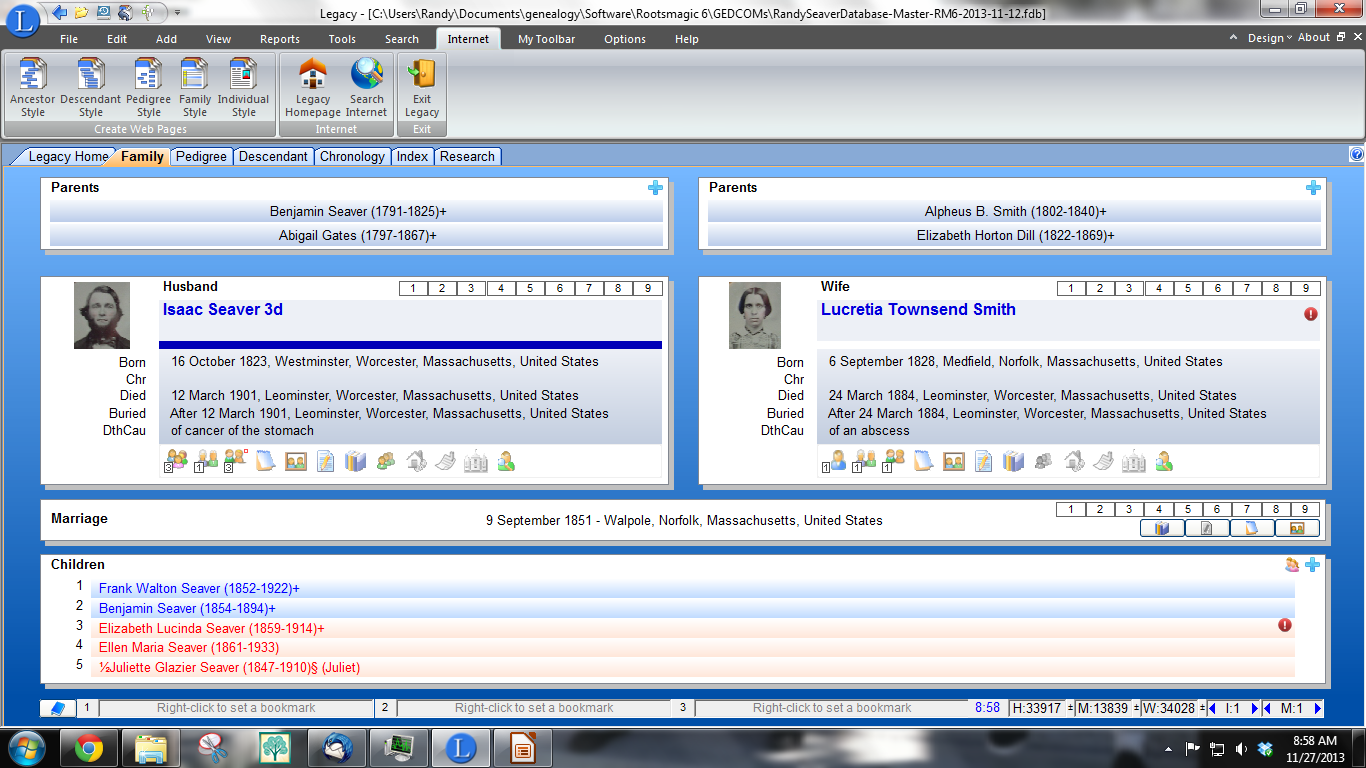
Task: Toggle marriage tag box 6
Action: 1218,509
